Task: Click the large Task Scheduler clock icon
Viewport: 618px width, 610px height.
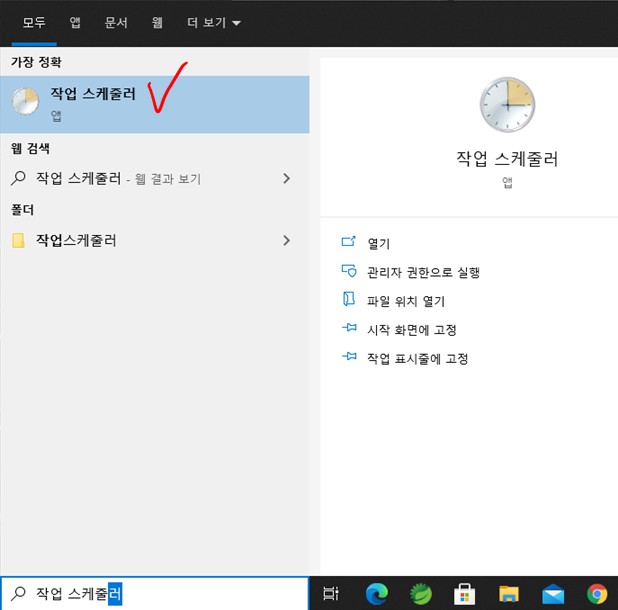Action: (507, 105)
